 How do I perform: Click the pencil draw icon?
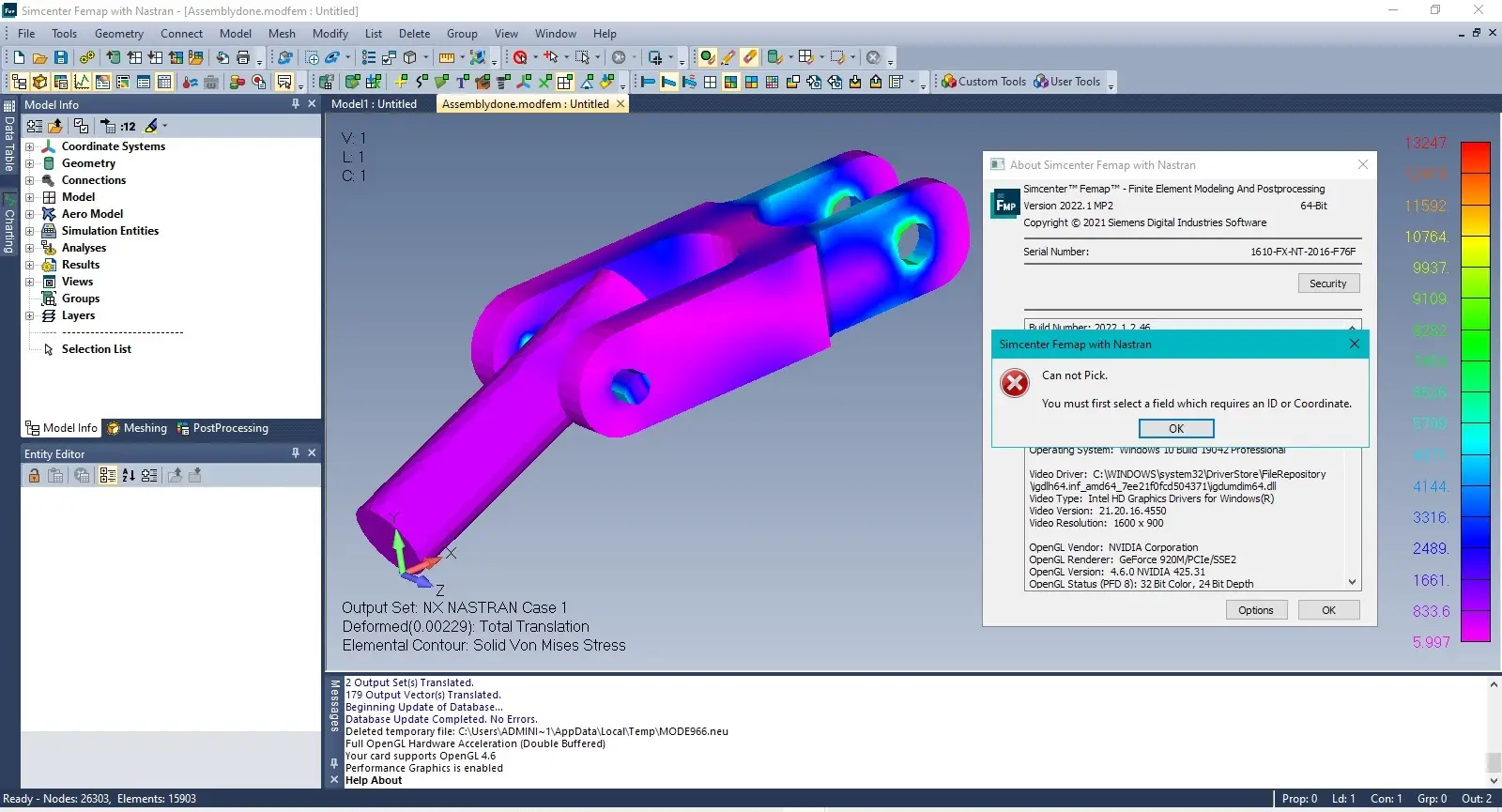coord(728,57)
